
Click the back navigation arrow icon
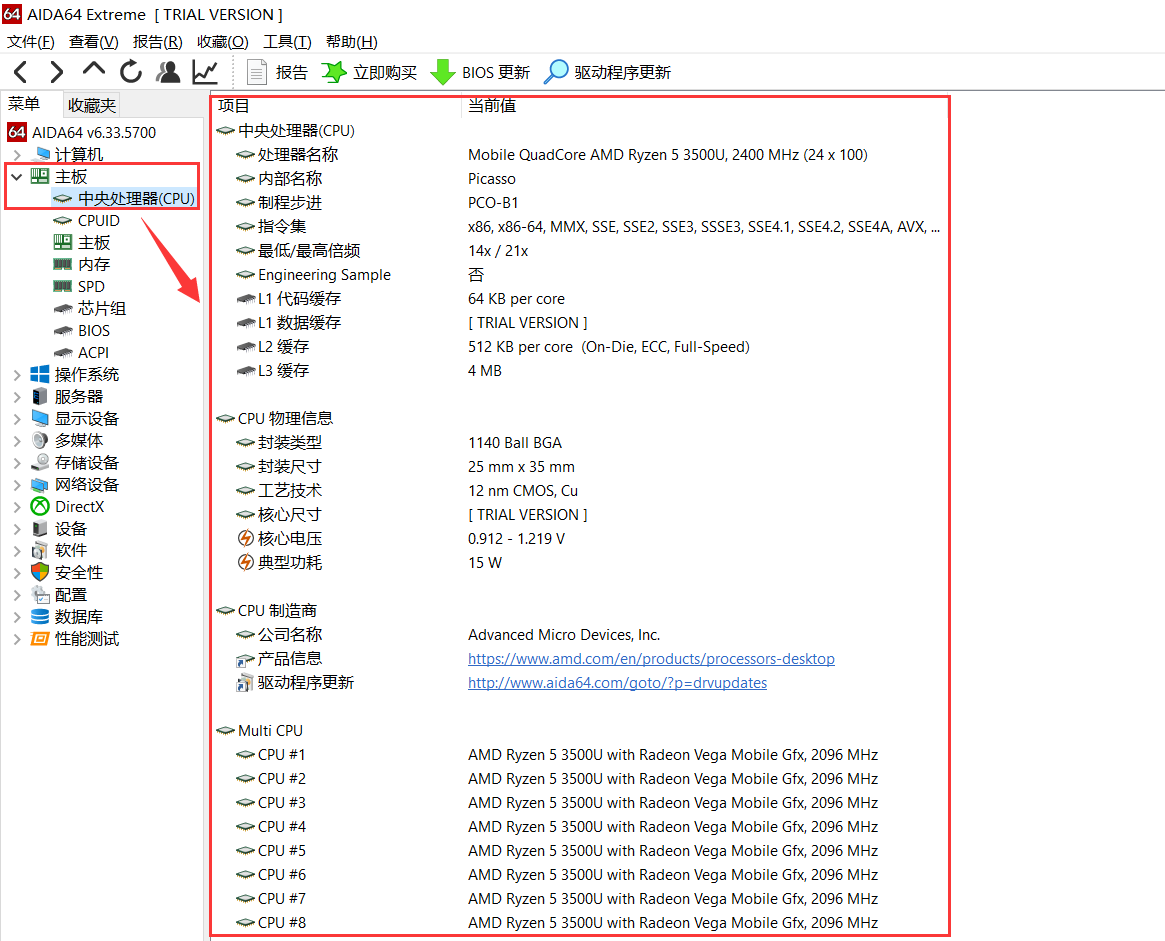[20, 71]
